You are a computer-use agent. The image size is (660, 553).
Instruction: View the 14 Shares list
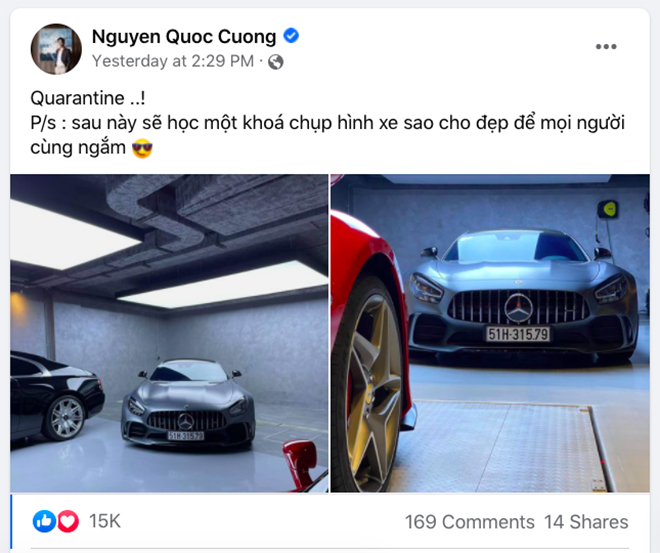tap(586, 522)
